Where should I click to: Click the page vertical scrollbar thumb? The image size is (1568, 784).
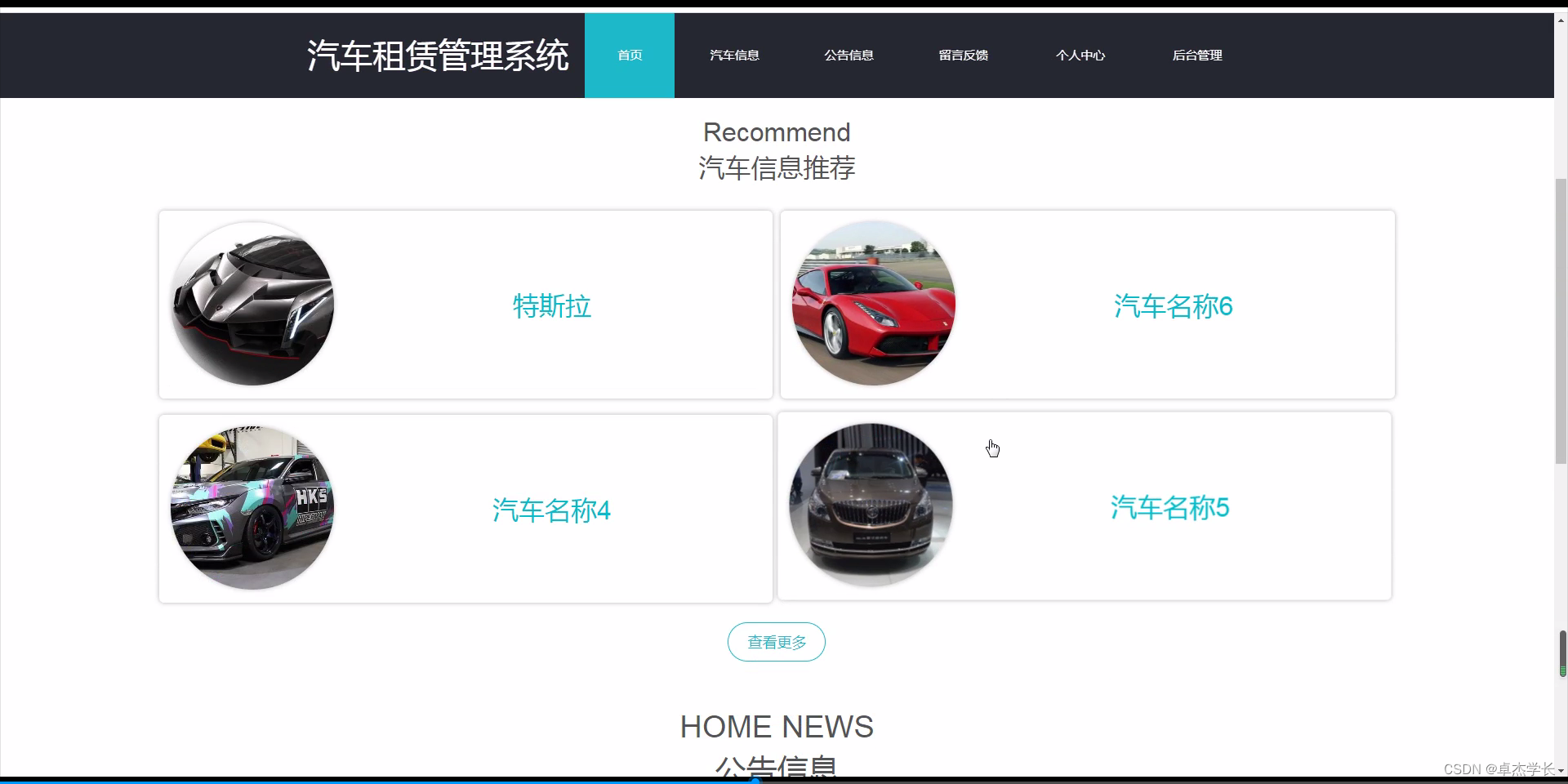point(1561,321)
